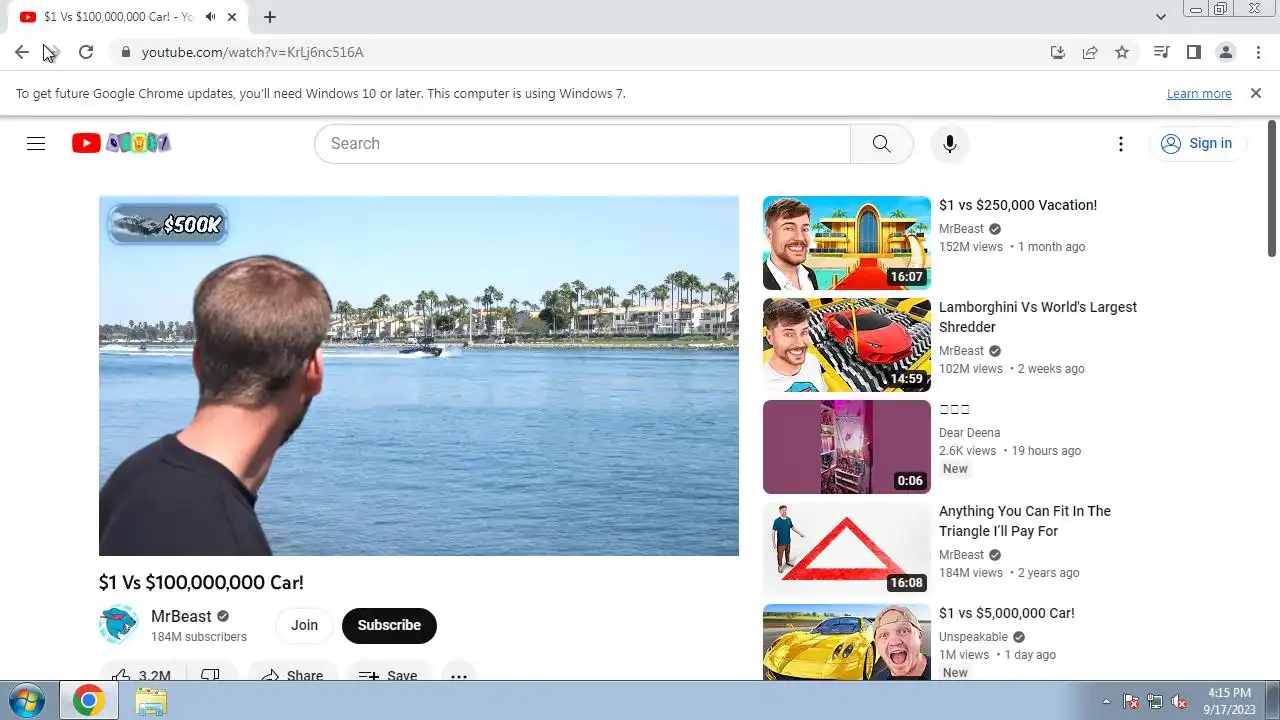Image resolution: width=1280 pixels, height=720 pixels.
Task: Click the Dear Deena channel name
Action: pyautogui.click(x=969, y=433)
